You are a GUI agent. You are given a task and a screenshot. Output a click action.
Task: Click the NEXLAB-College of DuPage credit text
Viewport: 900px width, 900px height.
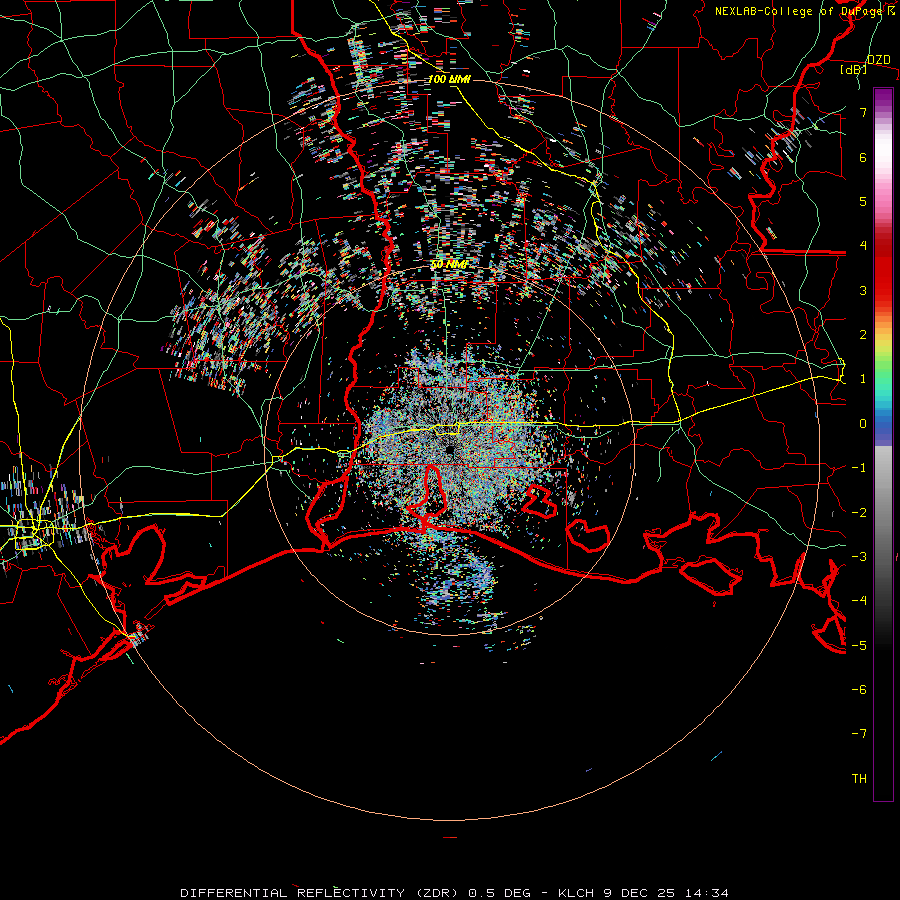pyautogui.click(x=804, y=11)
